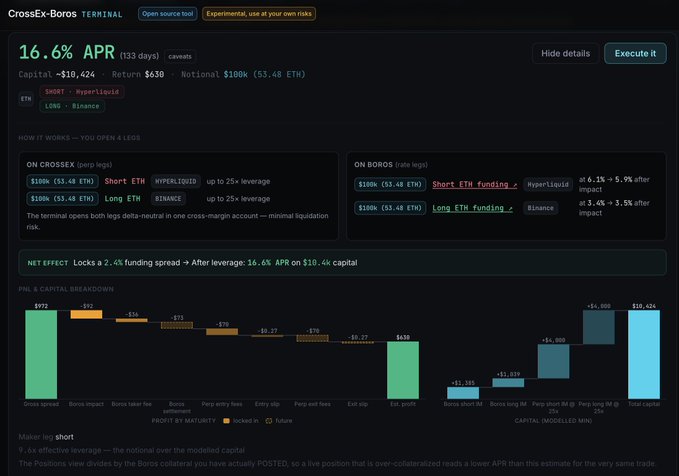The width and height of the screenshot is (679, 476).
Task: Click the NET EFFECT label
Action: pyautogui.click(x=48, y=263)
